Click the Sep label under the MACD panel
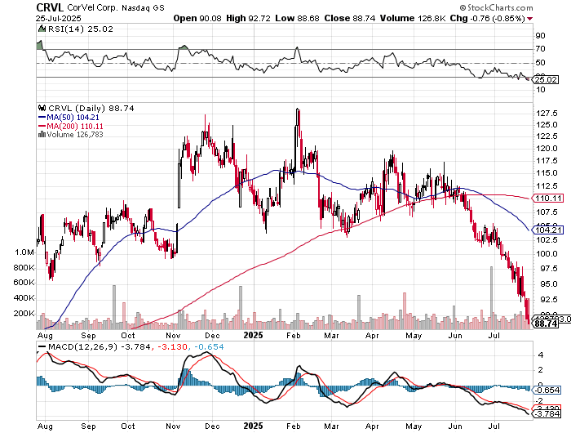This screenshot has width=571, height=433. click(x=88, y=426)
